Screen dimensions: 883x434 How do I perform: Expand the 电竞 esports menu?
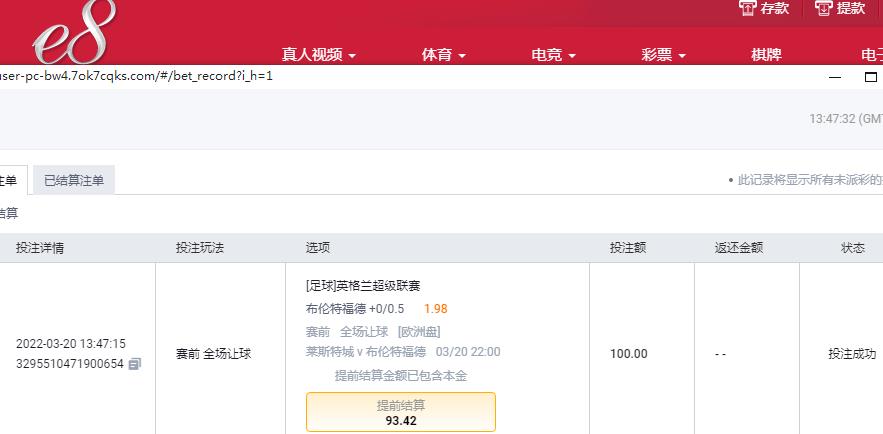tap(553, 55)
